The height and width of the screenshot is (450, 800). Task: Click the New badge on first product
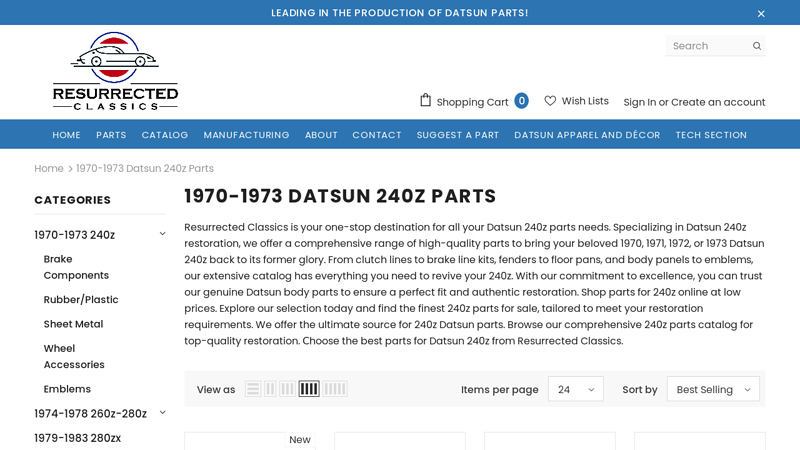[299, 439]
